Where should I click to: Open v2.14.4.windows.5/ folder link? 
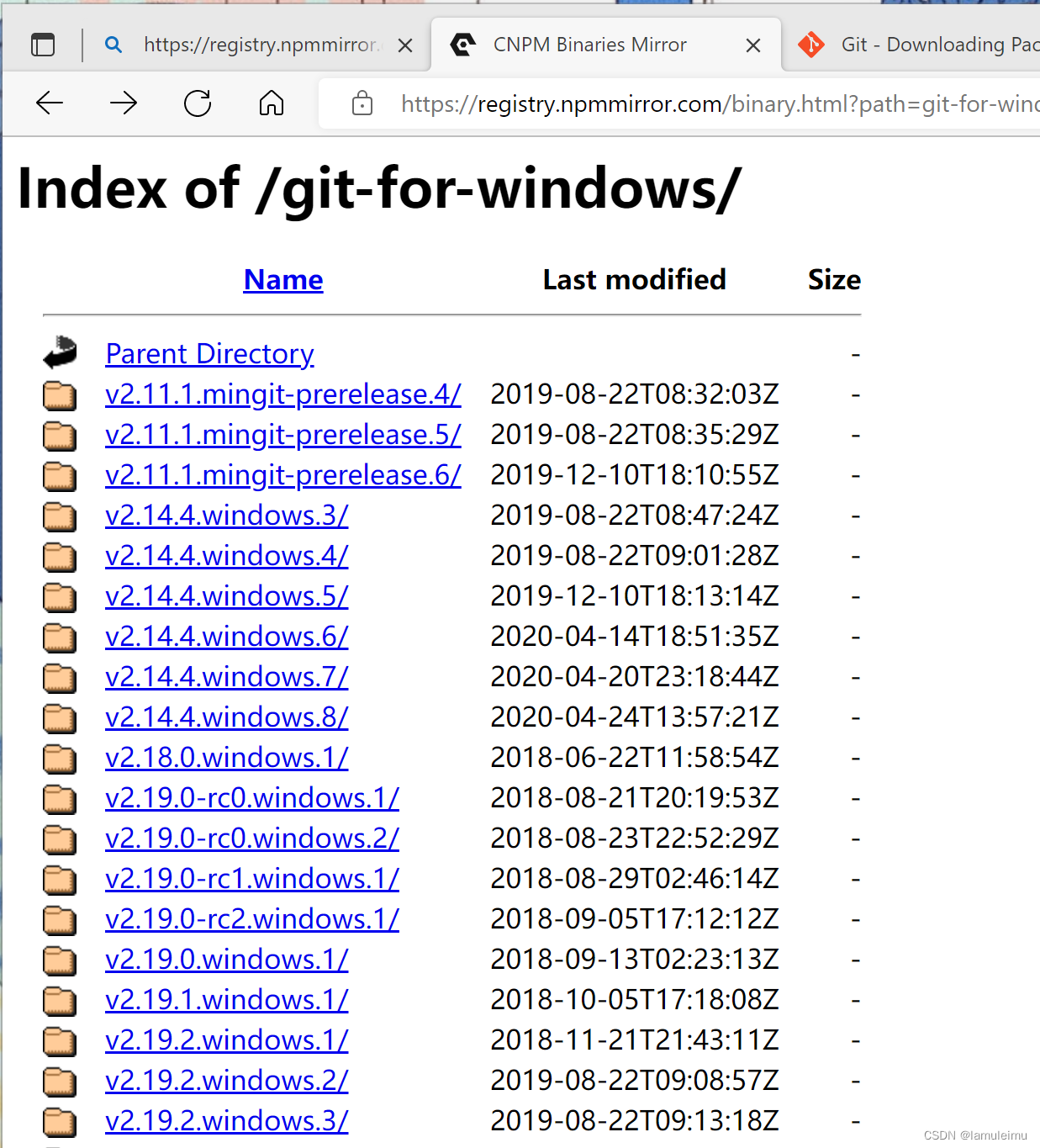(x=227, y=596)
